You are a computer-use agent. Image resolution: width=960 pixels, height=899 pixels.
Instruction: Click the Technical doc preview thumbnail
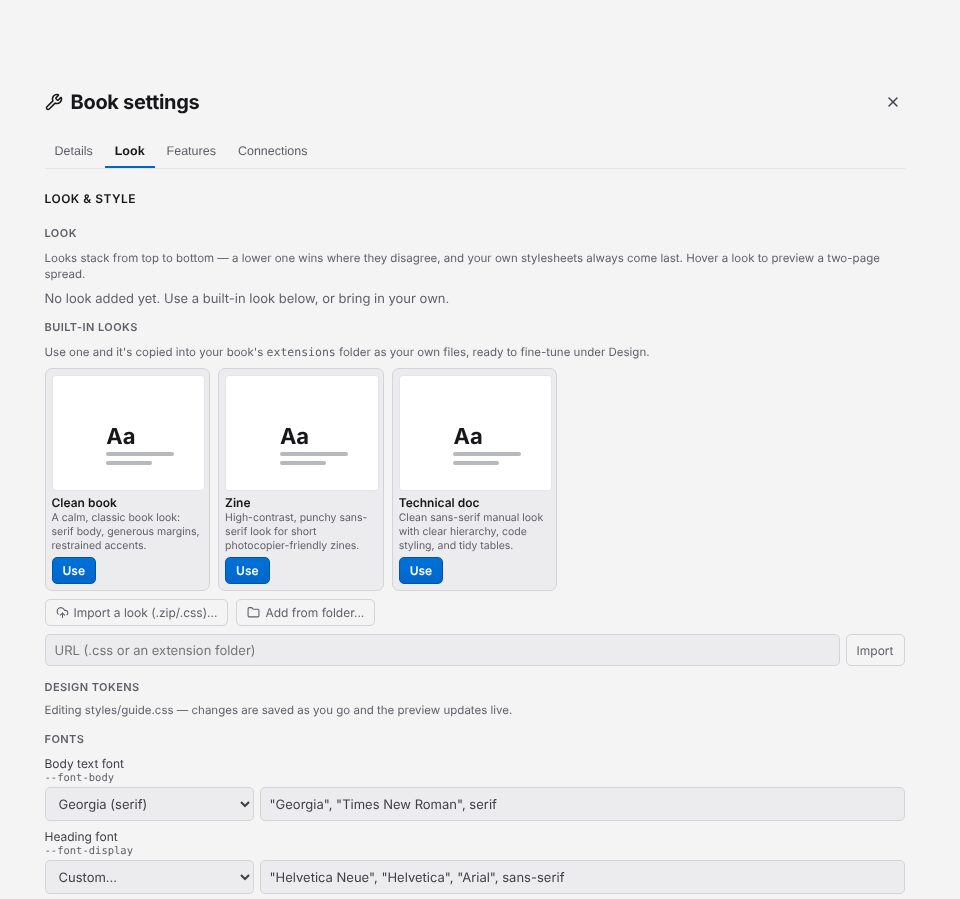pyautogui.click(x=475, y=432)
